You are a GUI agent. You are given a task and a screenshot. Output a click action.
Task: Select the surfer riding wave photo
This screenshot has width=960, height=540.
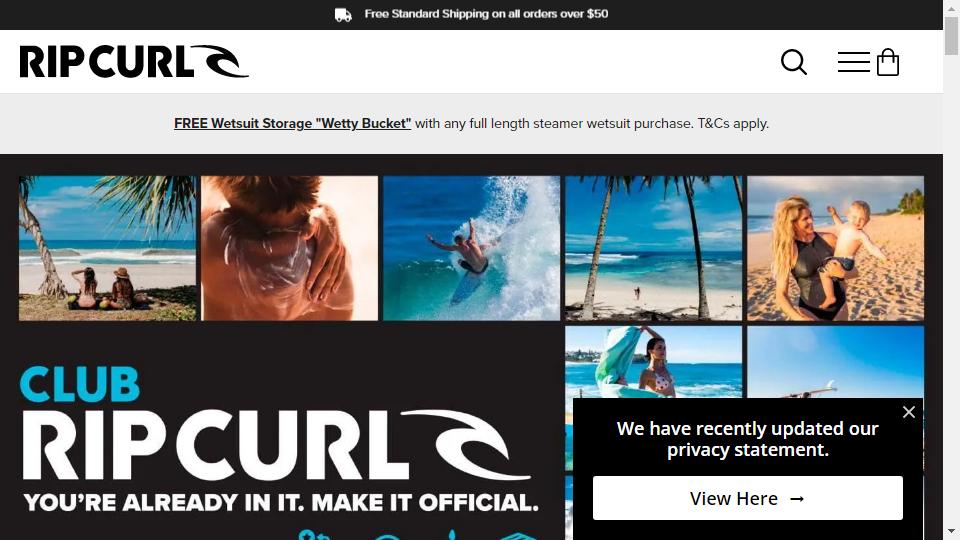(471, 248)
